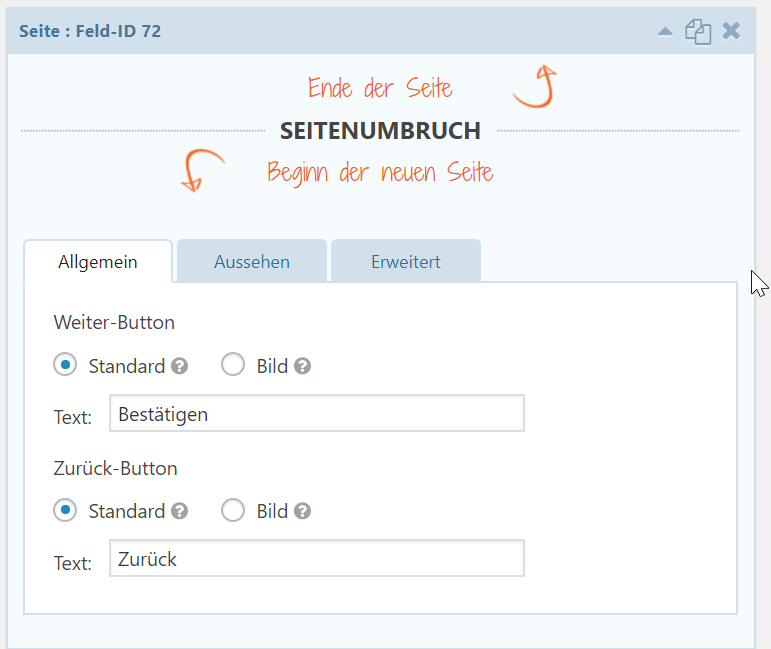This screenshot has height=649, width=771.
Task: Open help for Weiter-Button Bild option
Action: tap(302, 366)
